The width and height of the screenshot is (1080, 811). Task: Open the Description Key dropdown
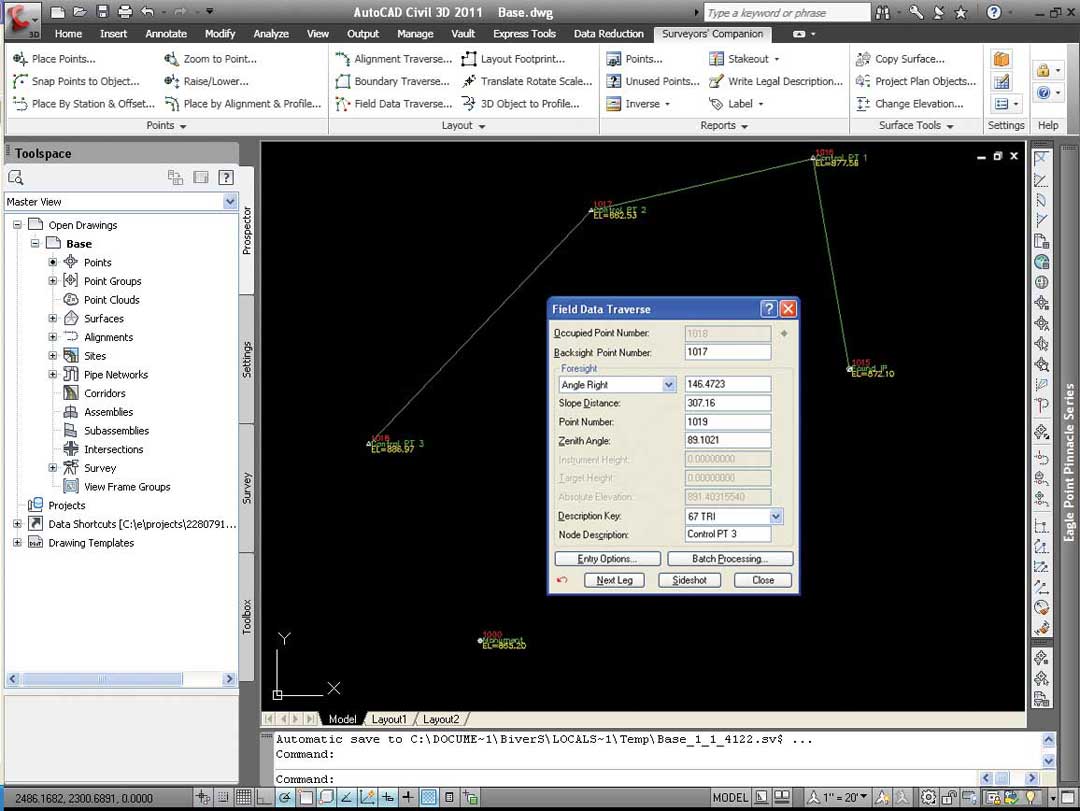(x=776, y=517)
